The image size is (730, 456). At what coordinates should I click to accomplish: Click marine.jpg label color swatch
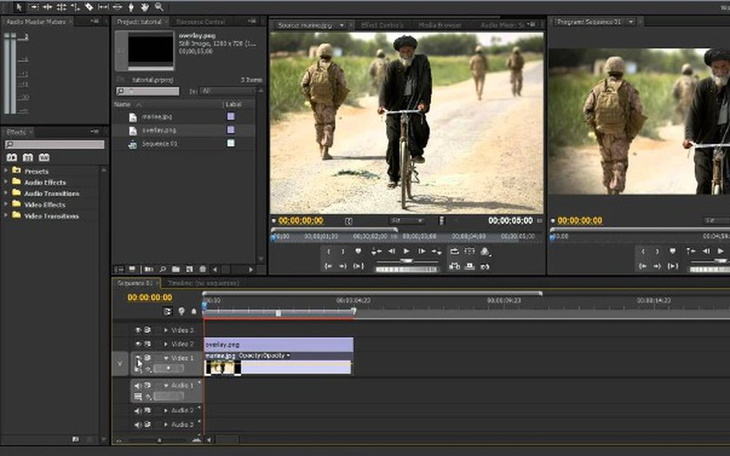pyautogui.click(x=230, y=116)
